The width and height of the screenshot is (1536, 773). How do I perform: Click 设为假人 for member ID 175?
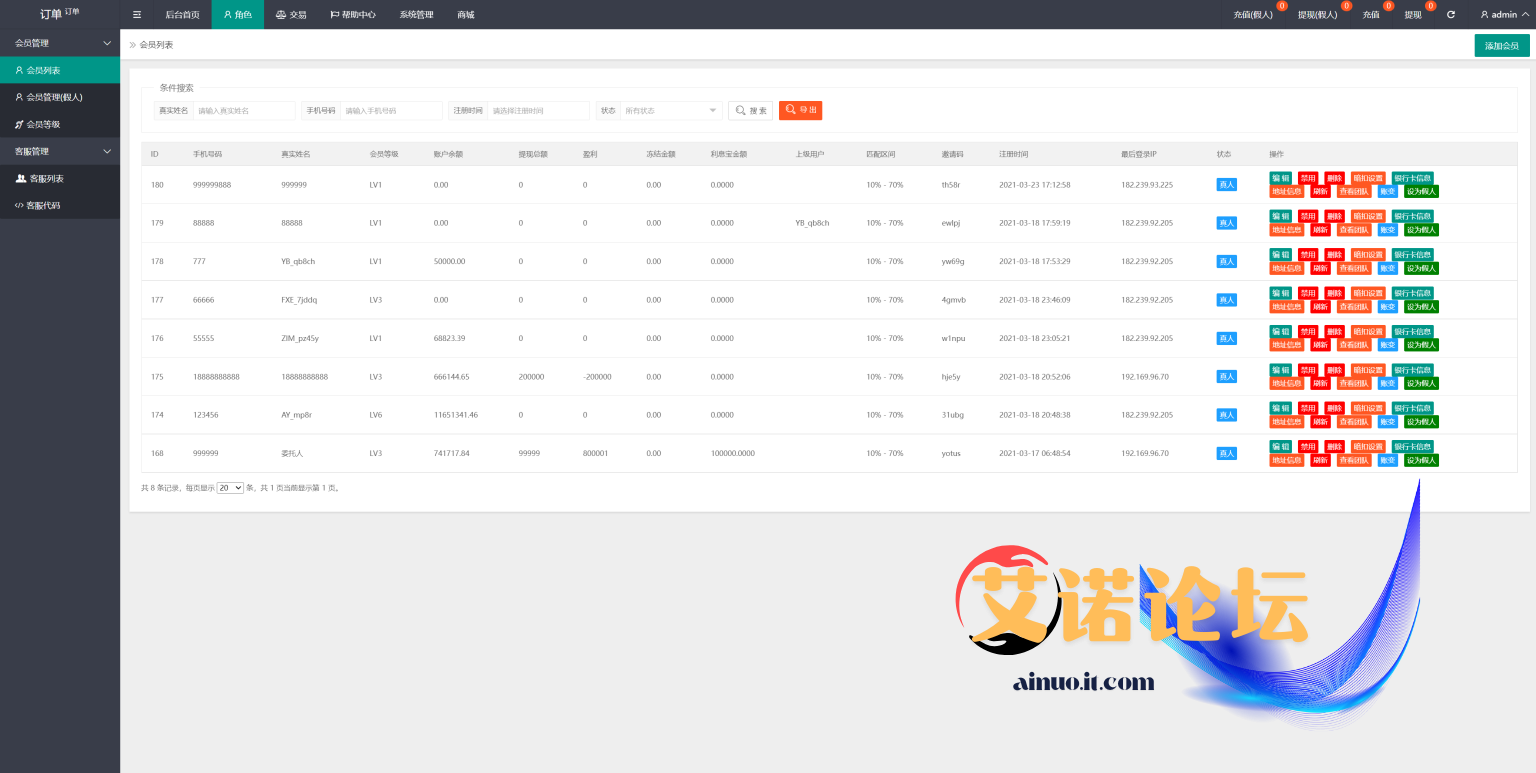[x=1421, y=383]
